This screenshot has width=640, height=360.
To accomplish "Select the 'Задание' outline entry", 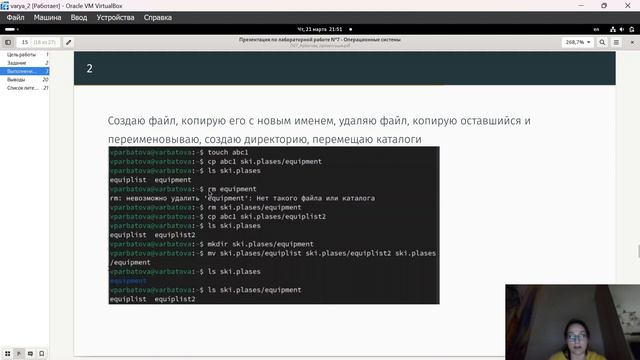I will (x=25, y=63).
